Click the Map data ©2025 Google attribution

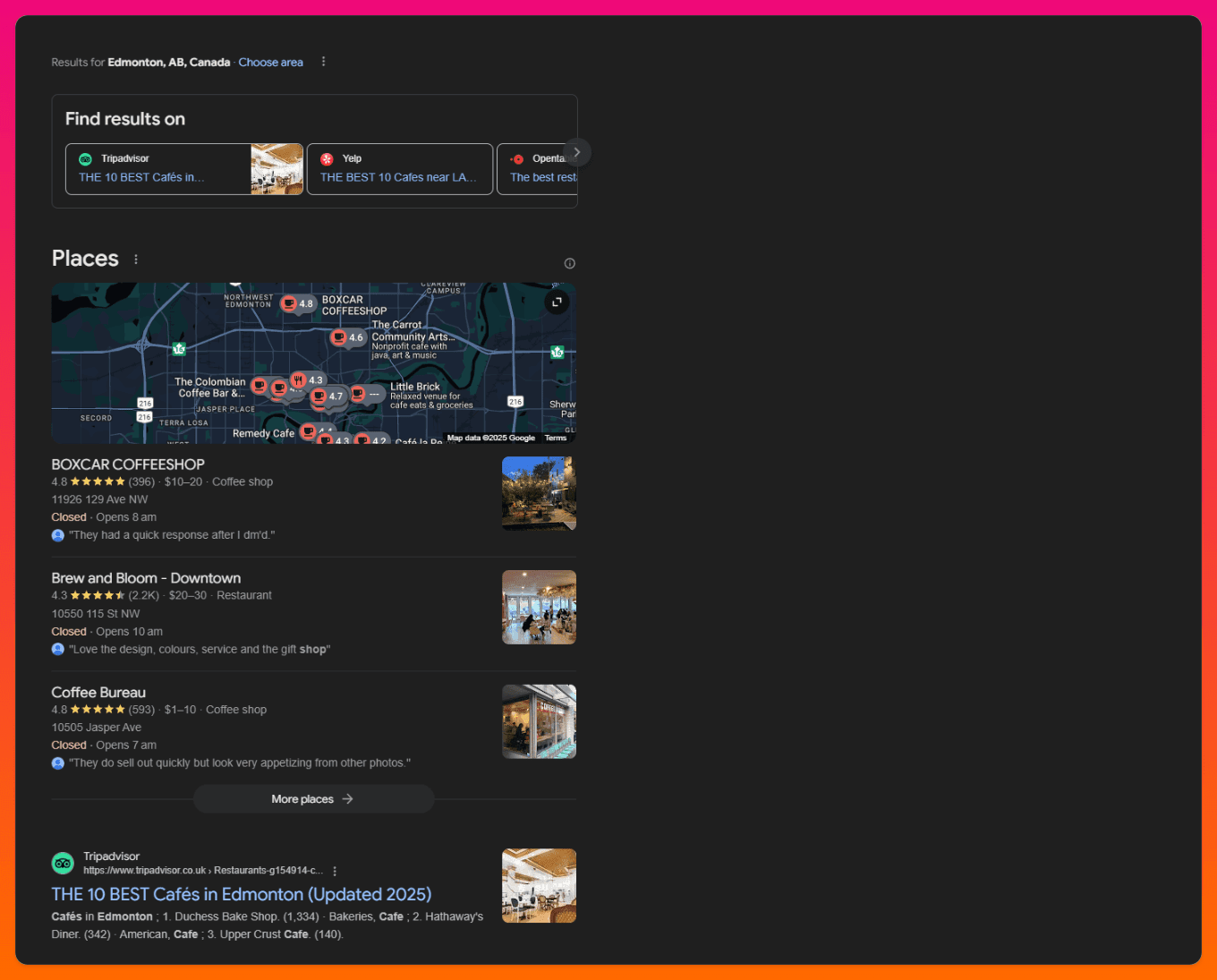click(491, 438)
